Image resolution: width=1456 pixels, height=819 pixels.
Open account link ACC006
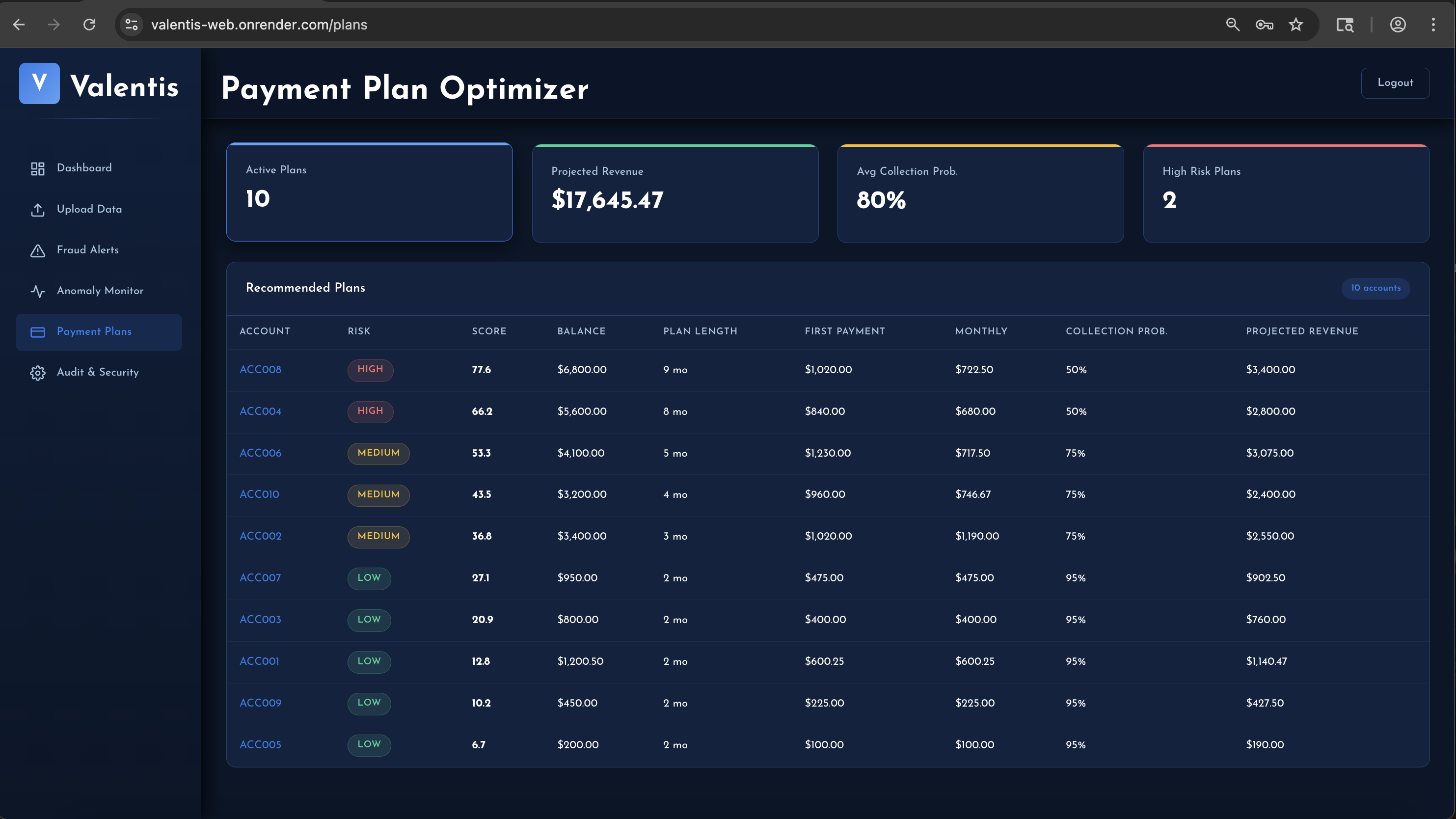pyautogui.click(x=260, y=453)
